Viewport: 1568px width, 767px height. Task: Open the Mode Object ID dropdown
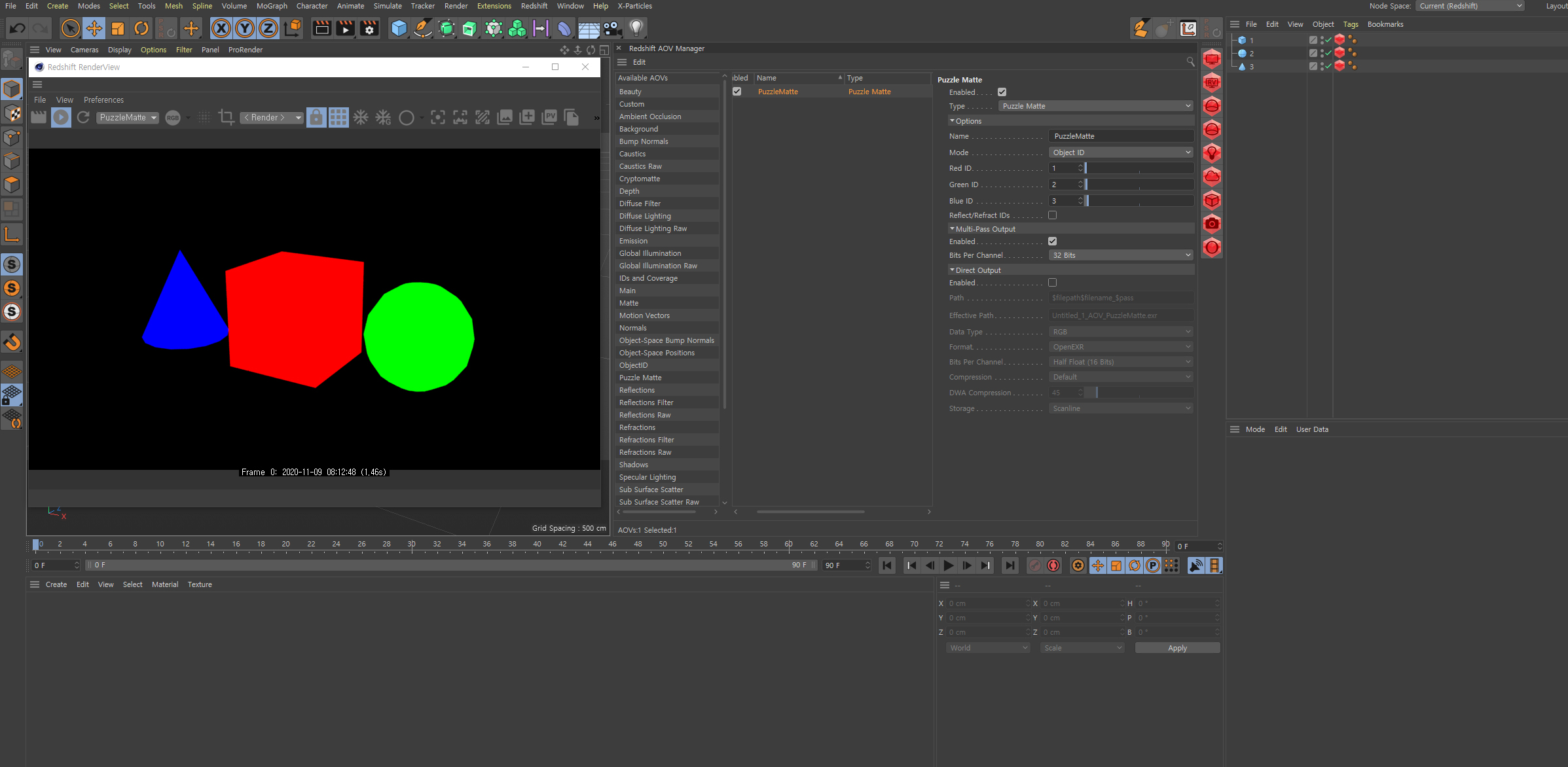1121,152
